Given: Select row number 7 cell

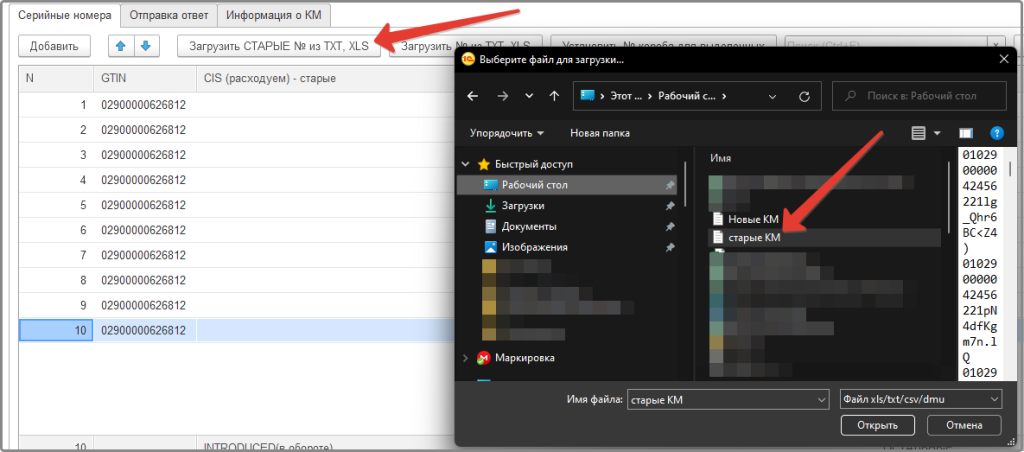Looking at the screenshot, I should 56,255.
